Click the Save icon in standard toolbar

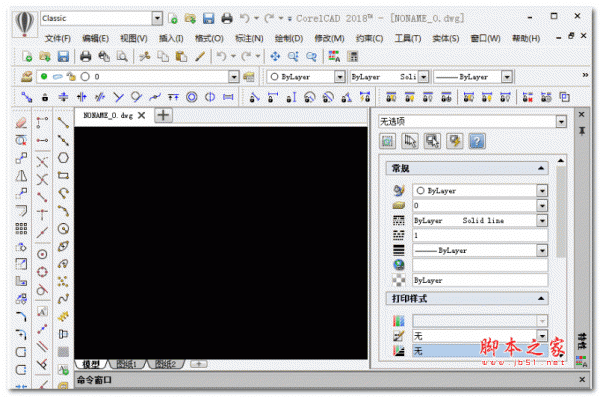[x=63, y=57]
